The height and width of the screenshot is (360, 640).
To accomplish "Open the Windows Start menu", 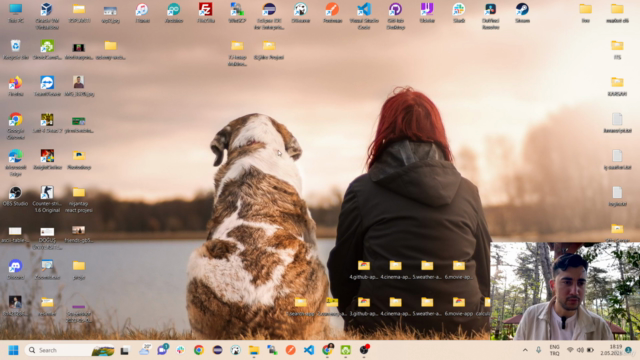I will pyautogui.click(x=13, y=350).
